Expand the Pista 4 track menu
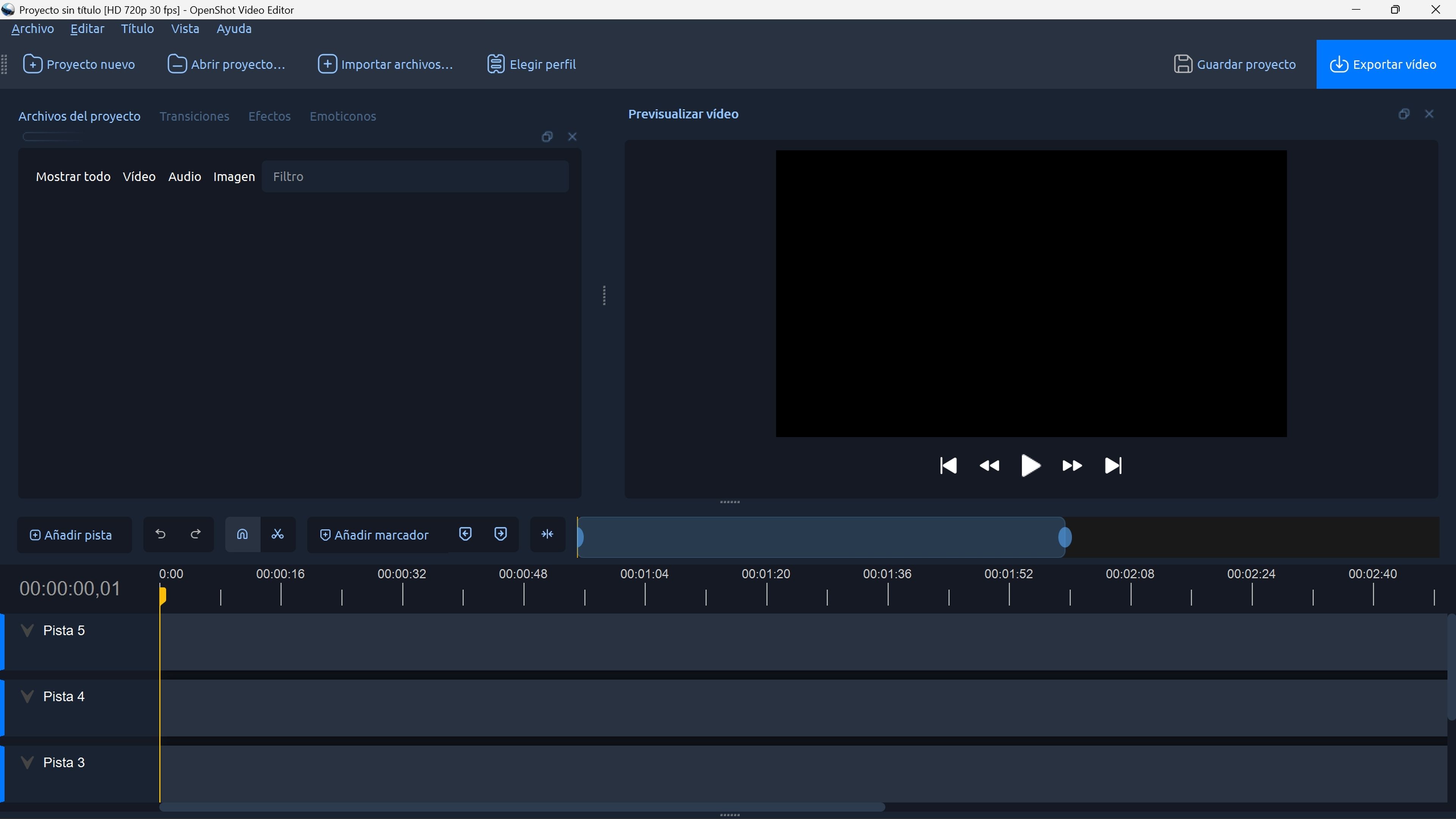Screen dimensions: 1456x819 click(x=27, y=697)
